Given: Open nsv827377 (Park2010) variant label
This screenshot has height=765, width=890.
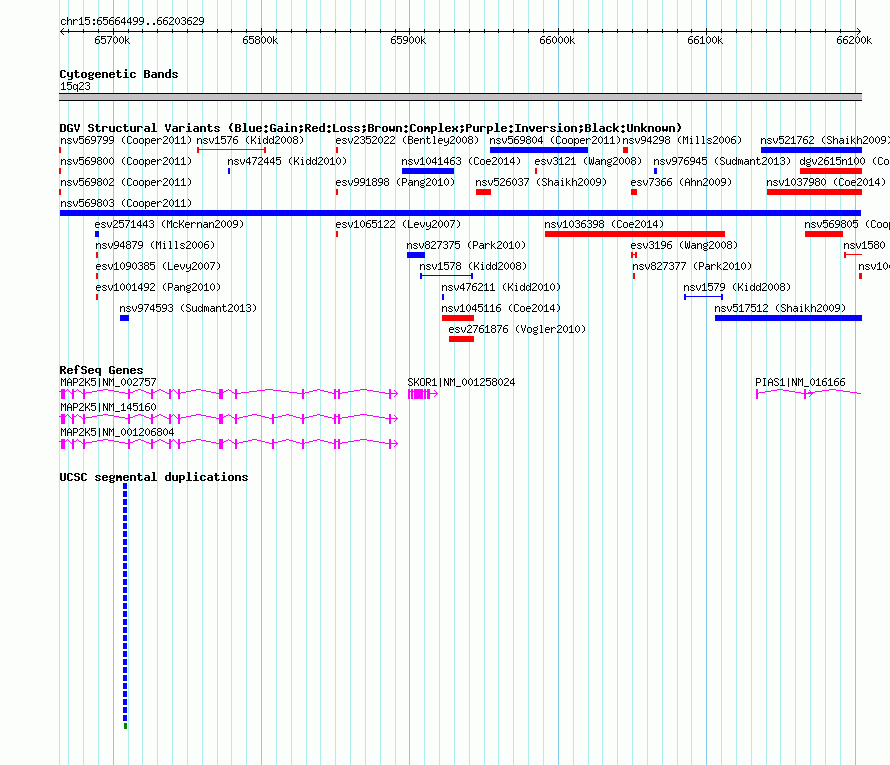Looking at the screenshot, I should tap(692, 266).
